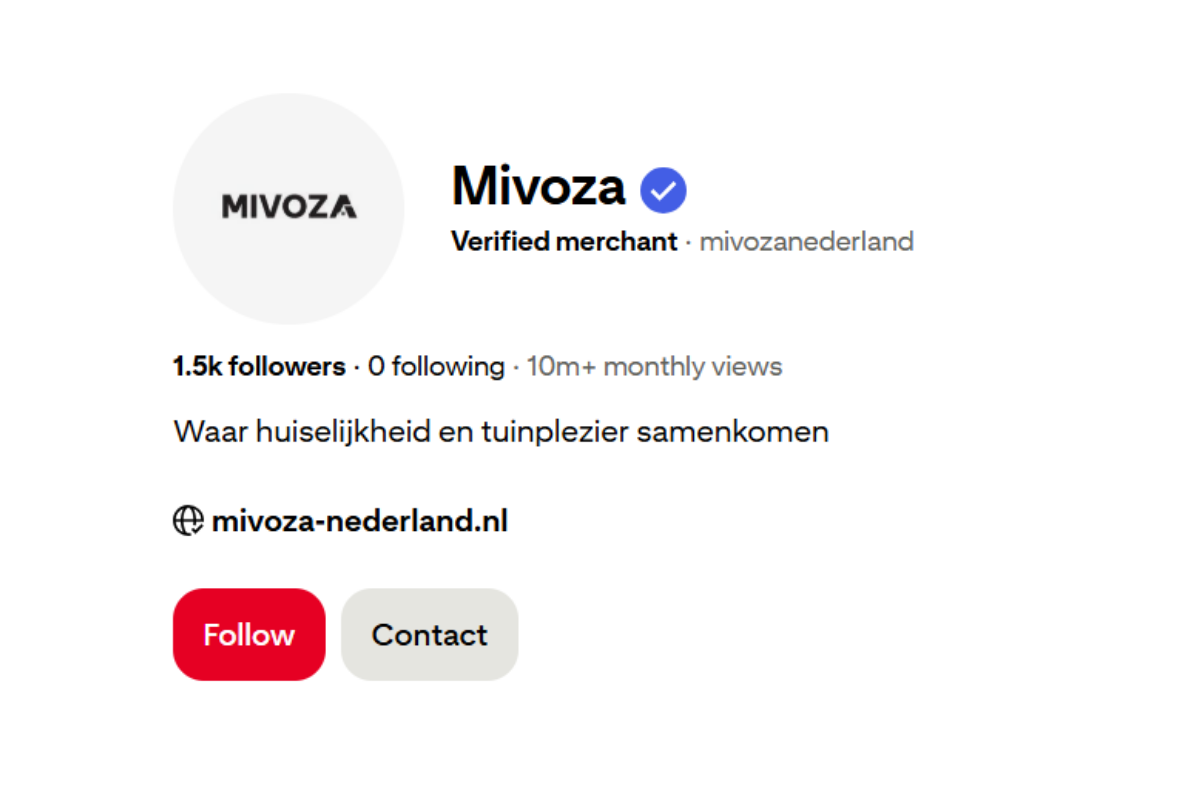Click the Verified merchant label
The height and width of the screenshot is (800, 1200).
[x=564, y=242]
